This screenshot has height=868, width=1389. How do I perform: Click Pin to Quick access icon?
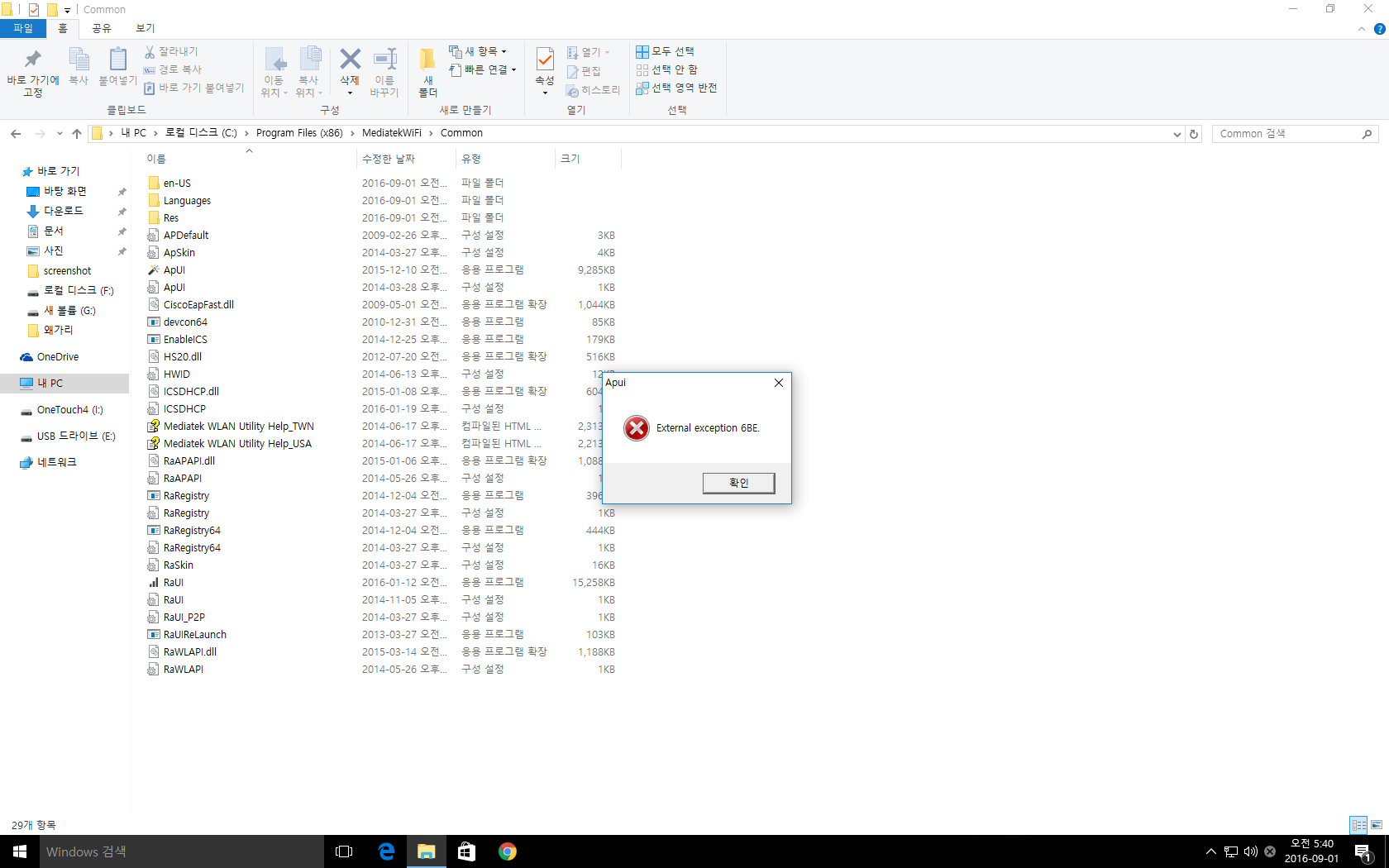coord(33,60)
